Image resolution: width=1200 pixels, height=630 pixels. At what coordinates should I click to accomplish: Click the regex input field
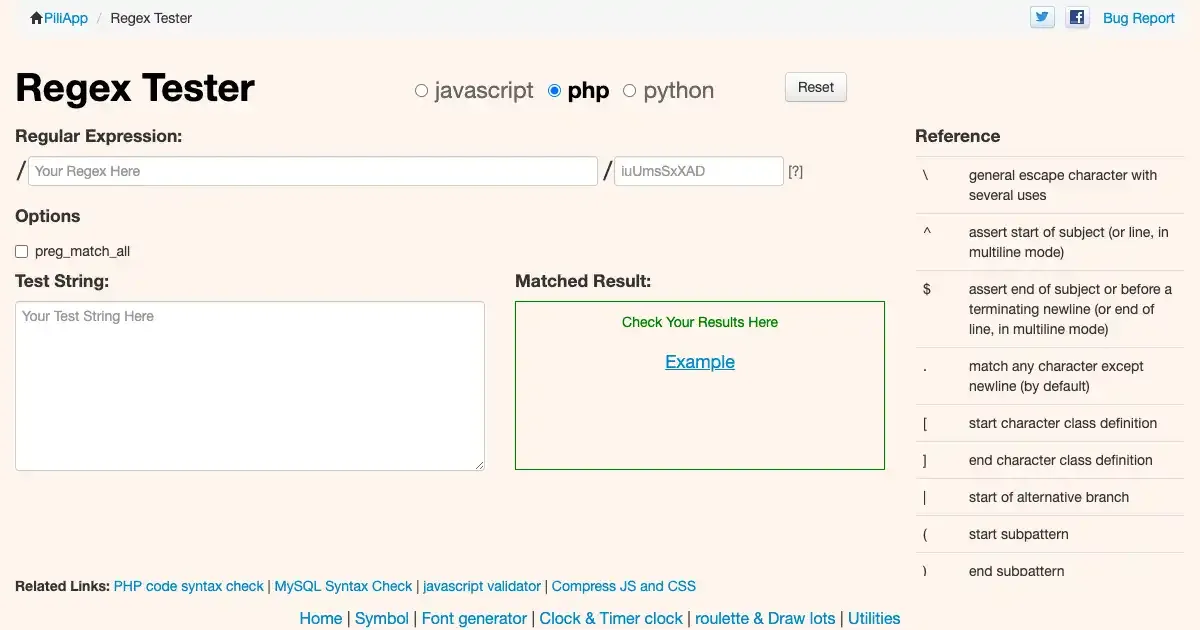pyautogui.click(x=312, y=171)
